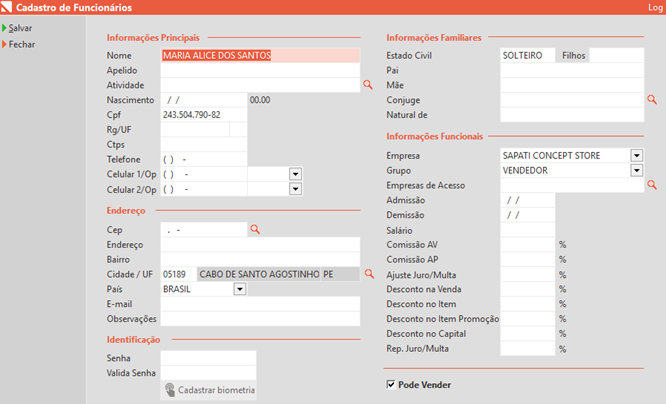Image resolution: width=666 pixels, height=404 pixels.
Task: Click the app logo in title bar
Action: (x=6, y=7)
